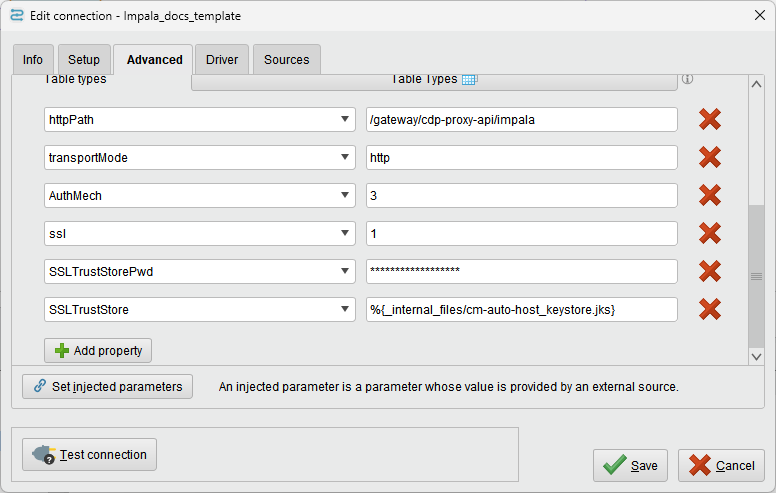
Task: Remove the transportMode property
Action: pyautogui.click(x=710, y=158)
